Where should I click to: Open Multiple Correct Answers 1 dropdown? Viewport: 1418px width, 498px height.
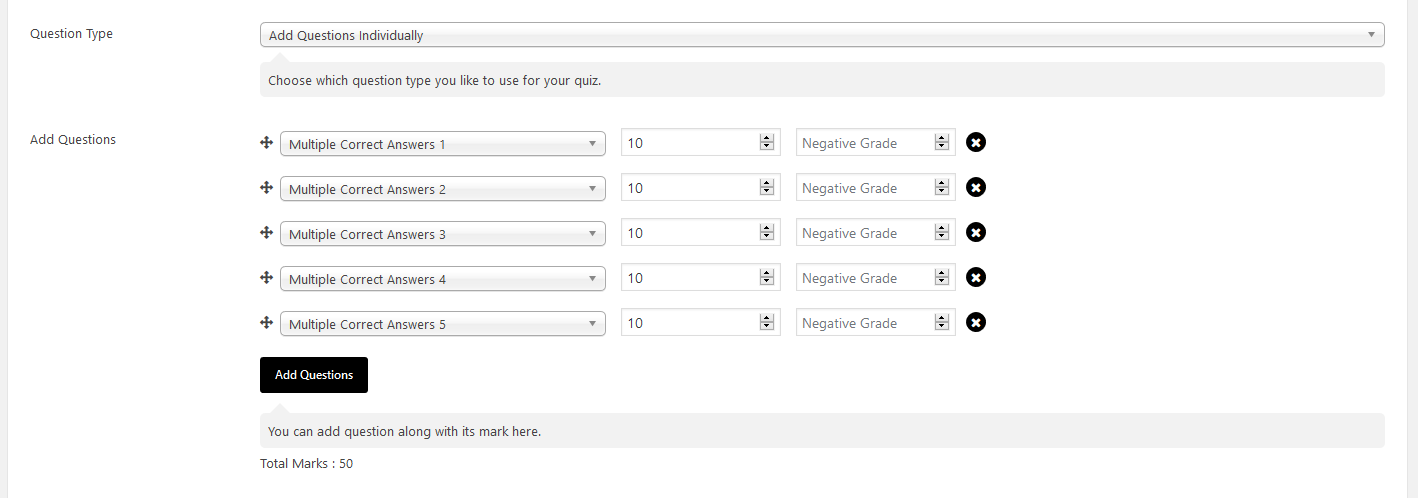442,144
